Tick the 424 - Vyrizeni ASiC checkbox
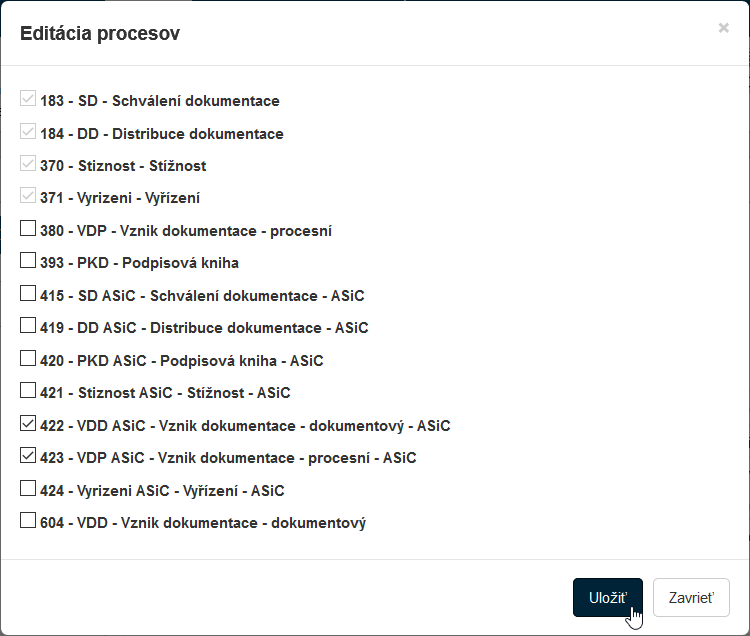Image resolution: width=750 pixels, height=636 pixels. [x=28, y=490]
